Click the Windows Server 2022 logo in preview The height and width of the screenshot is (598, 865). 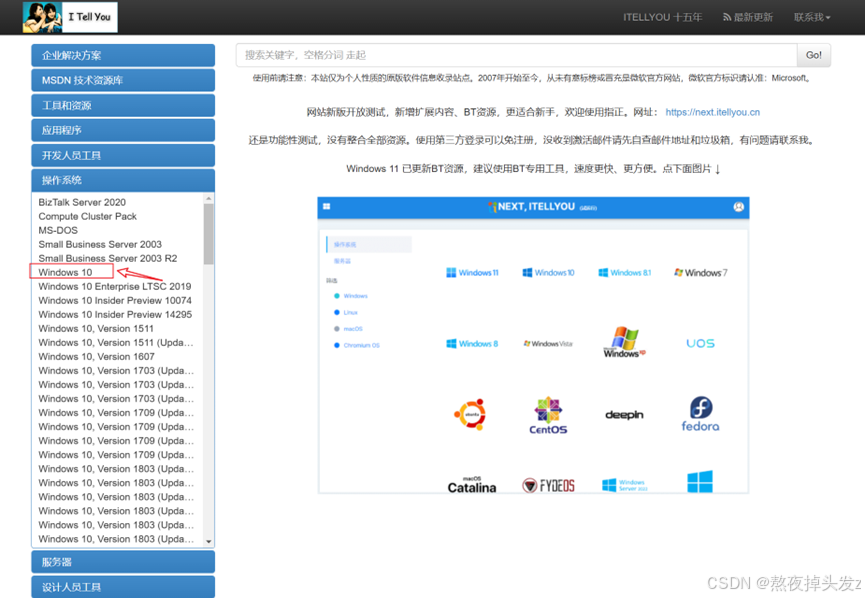click(625, 485)
